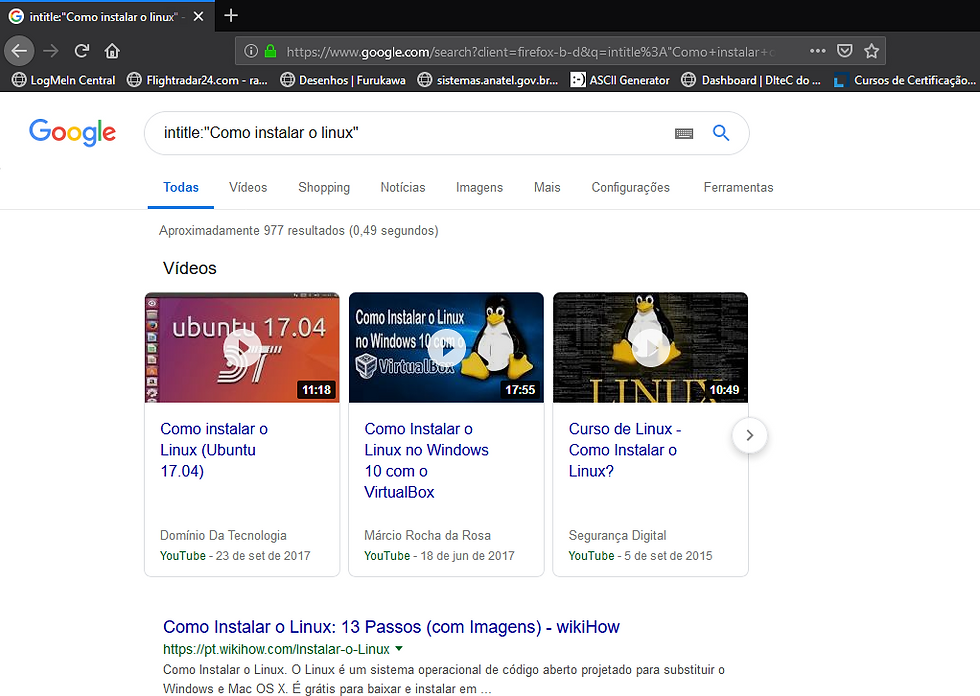980x696 pixels.
Task: Open a new tab with plus button
Action: pos(231,16)
